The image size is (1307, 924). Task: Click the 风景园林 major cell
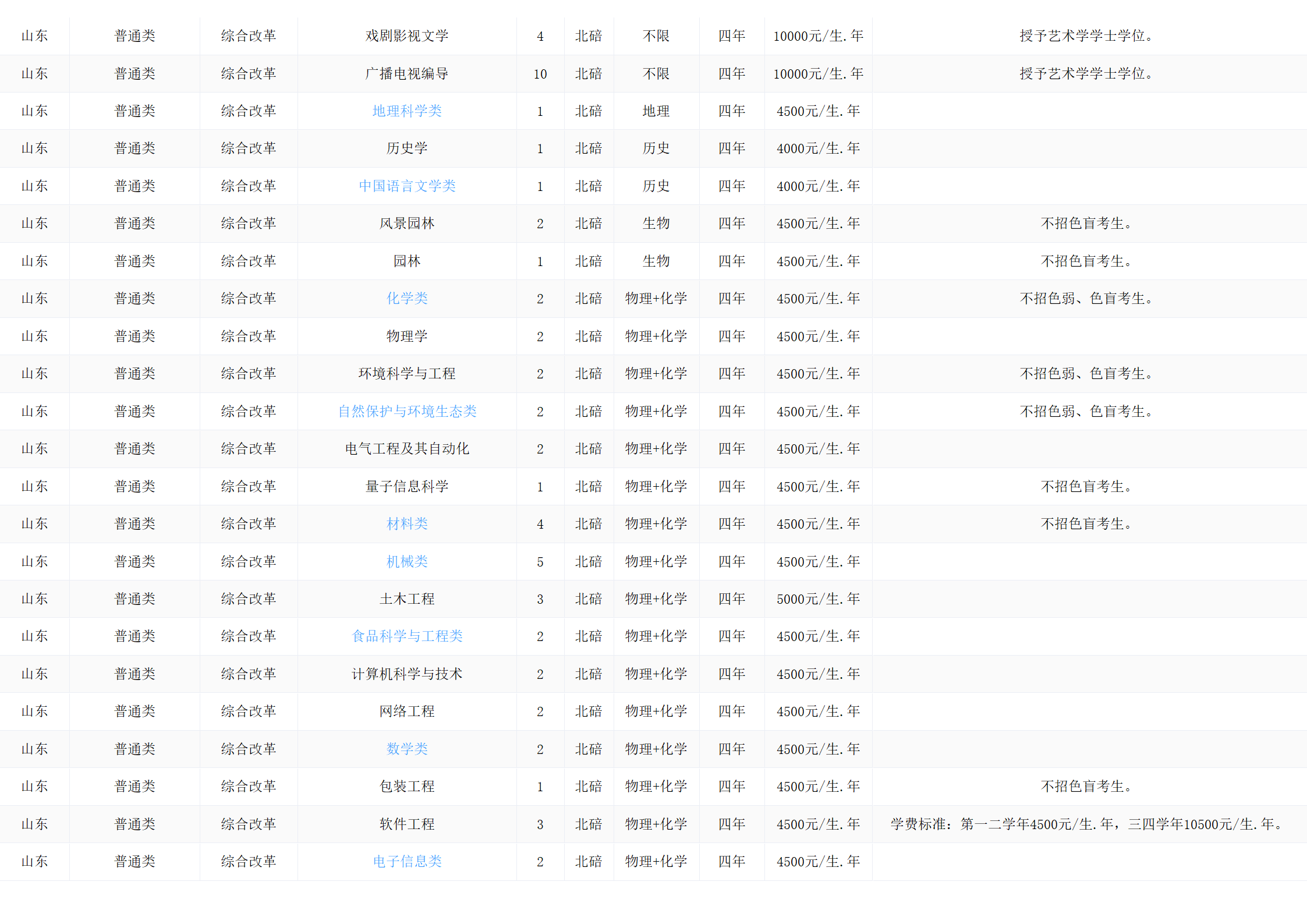point(406,223)
